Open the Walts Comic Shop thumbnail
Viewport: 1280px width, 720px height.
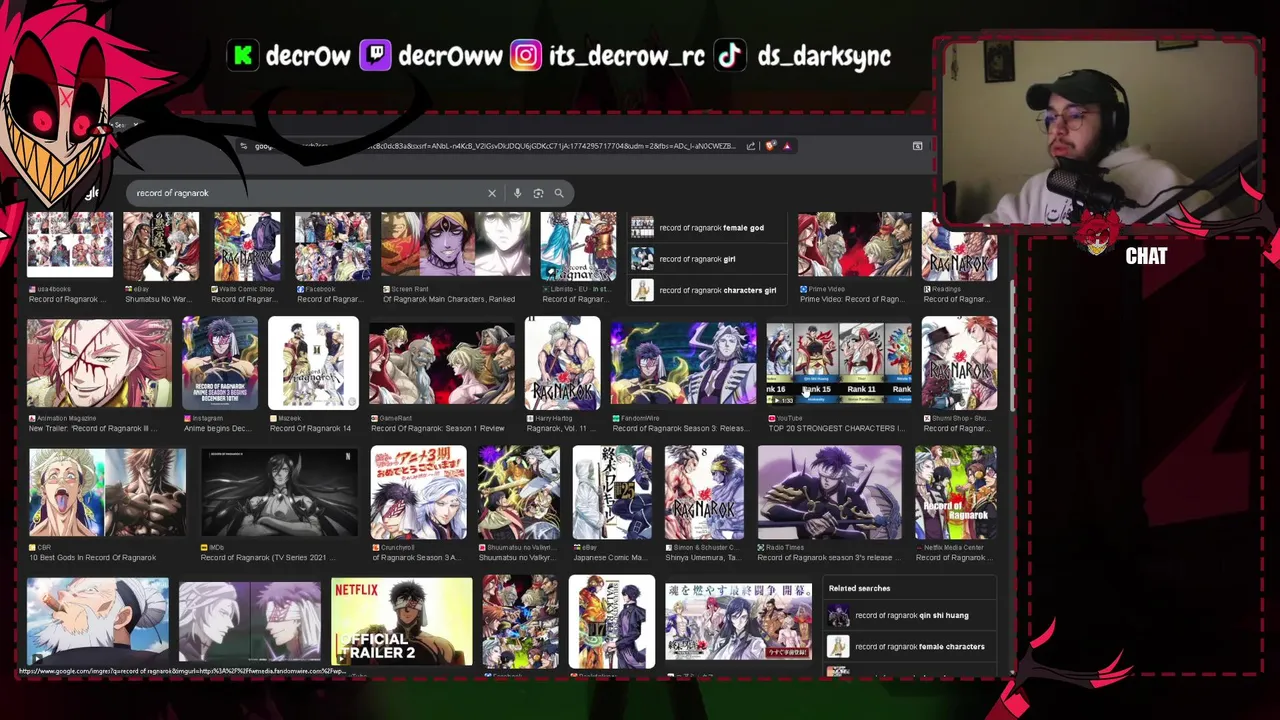pyautogui.click(x=247, y=246)
